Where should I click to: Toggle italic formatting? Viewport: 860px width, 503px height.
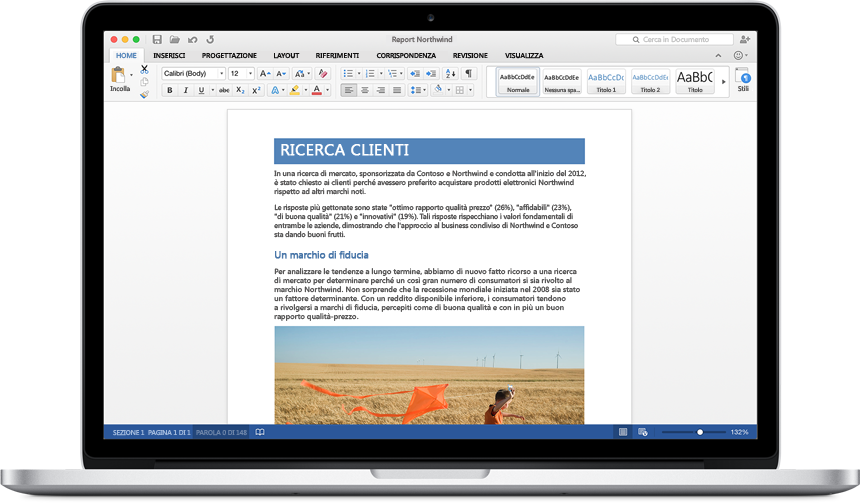[185, 91]
